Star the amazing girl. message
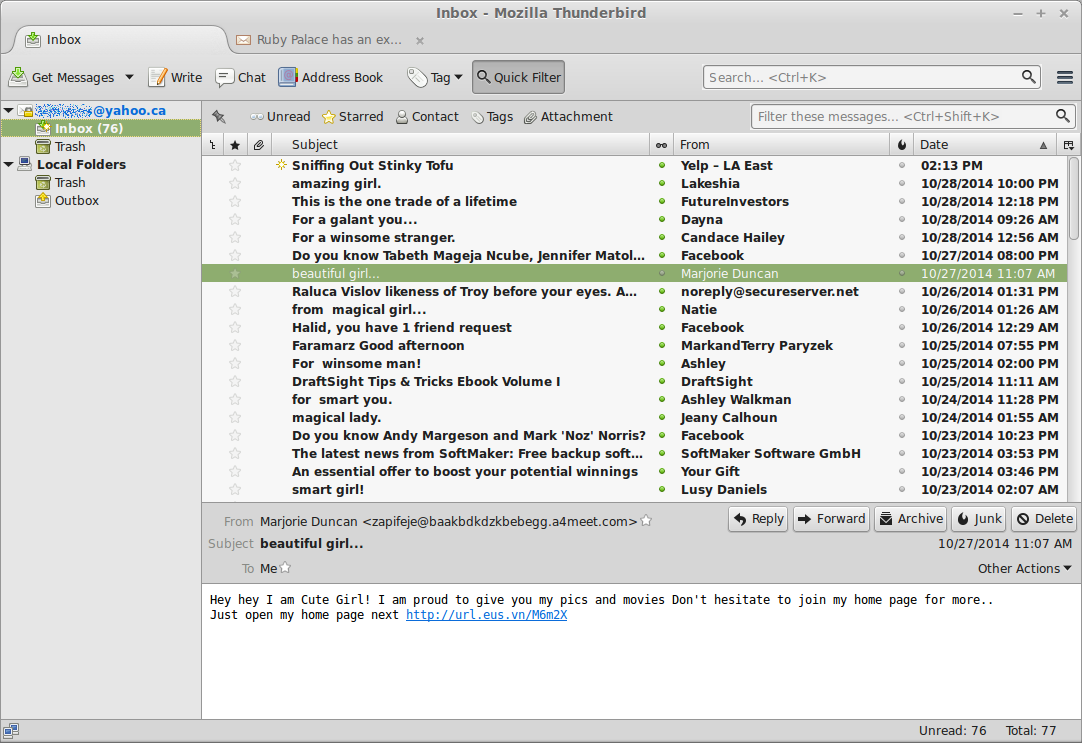 [235, 184]
